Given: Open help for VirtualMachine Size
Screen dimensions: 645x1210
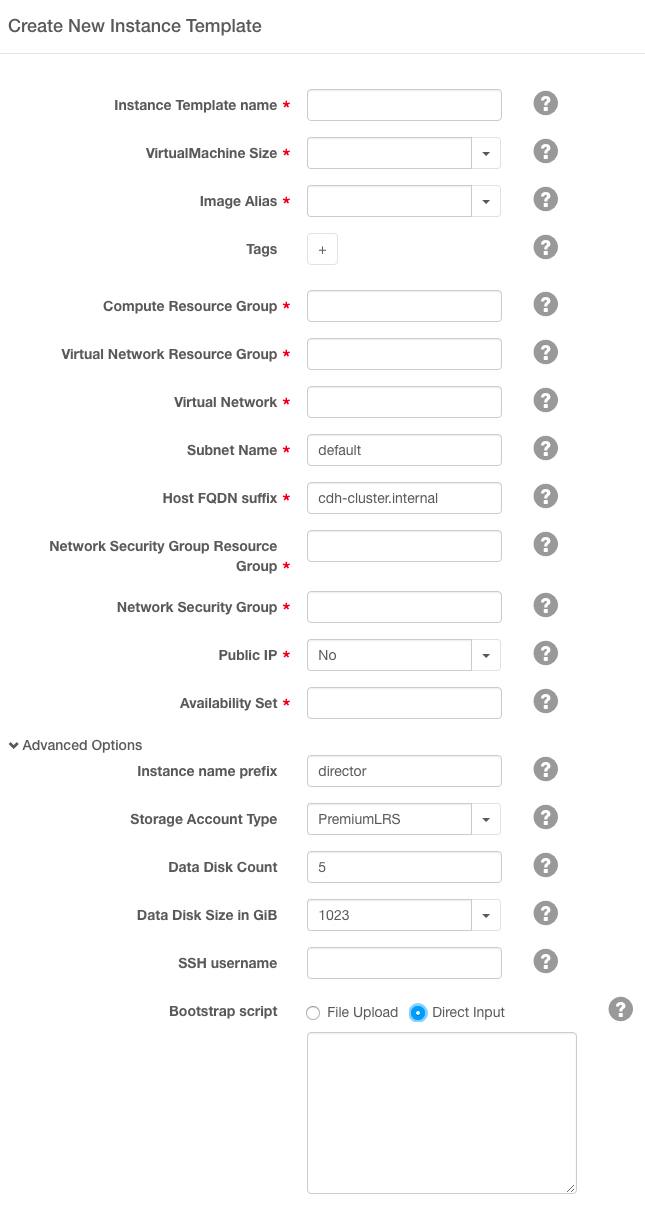Looking at the screenshot, I should pos(545,152).
